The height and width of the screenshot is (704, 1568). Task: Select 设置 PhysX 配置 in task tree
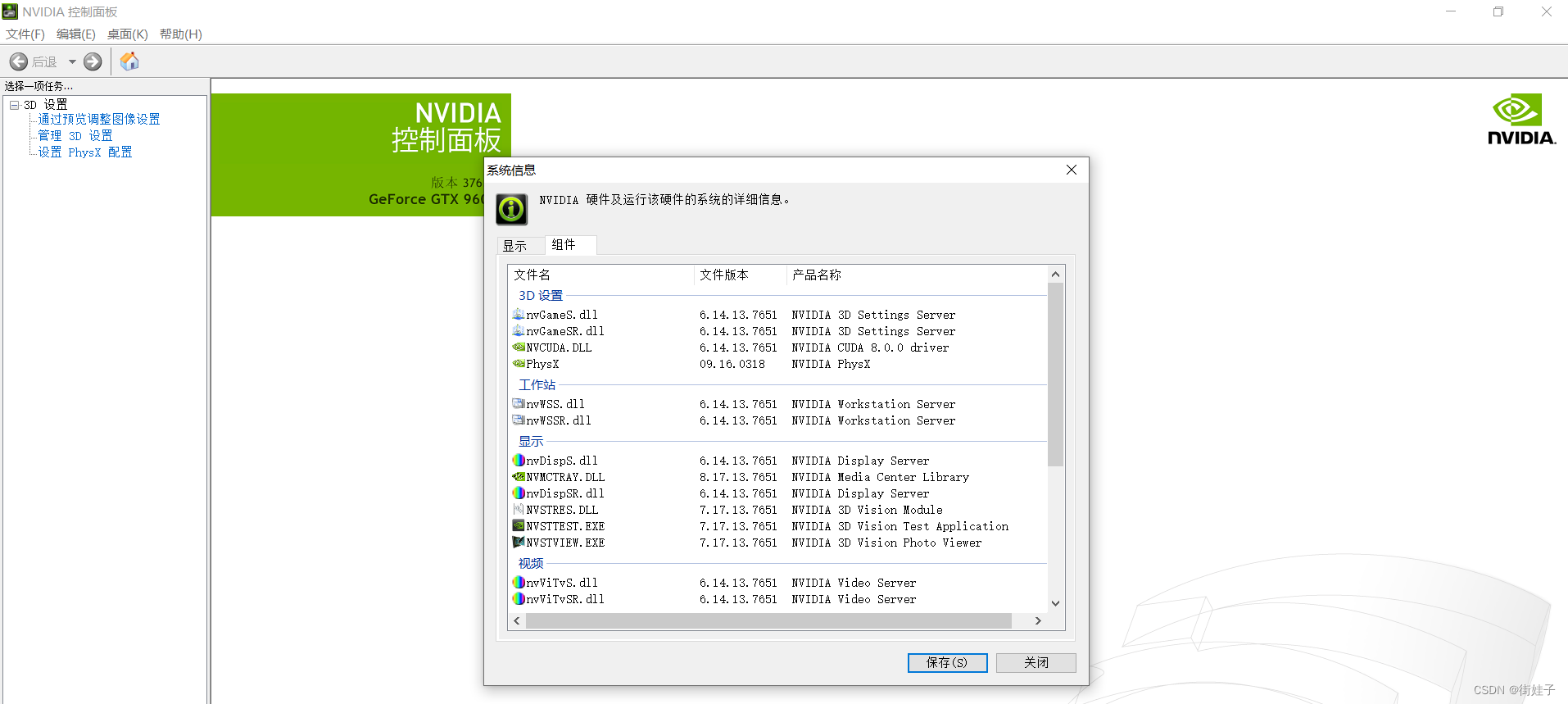coord(85,152)
